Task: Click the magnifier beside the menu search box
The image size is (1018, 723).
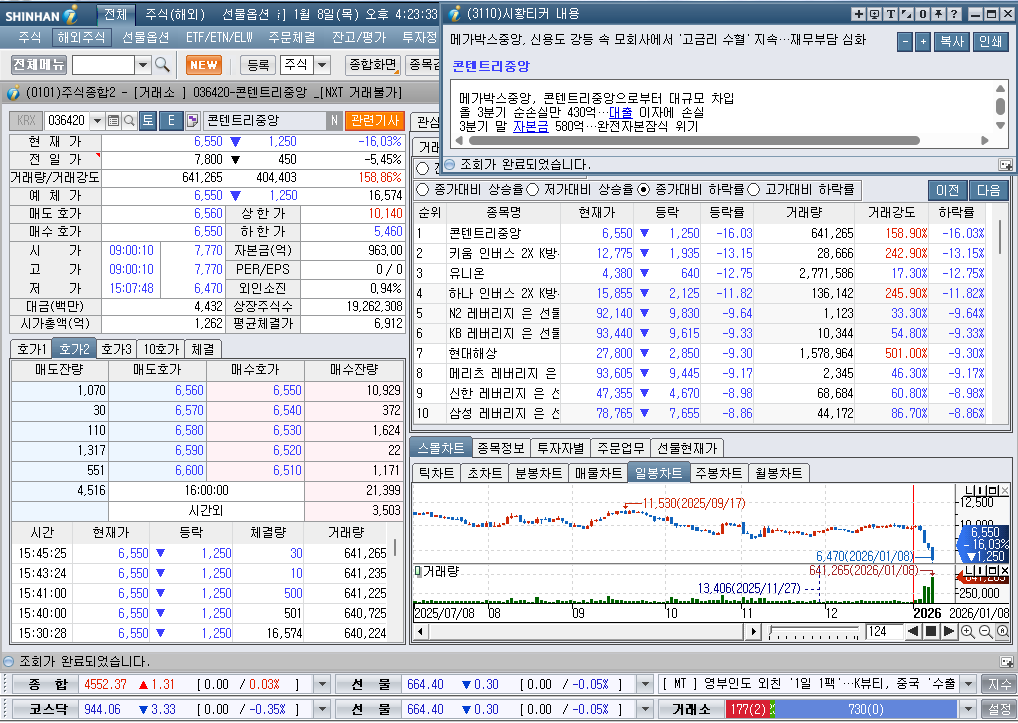Action: (162, 65)
